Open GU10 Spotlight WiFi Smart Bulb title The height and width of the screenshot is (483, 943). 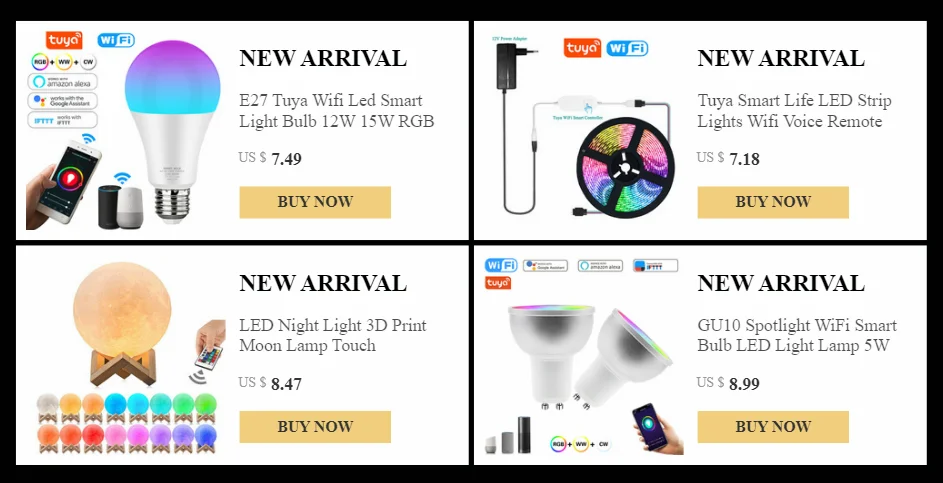pos(797,335)
